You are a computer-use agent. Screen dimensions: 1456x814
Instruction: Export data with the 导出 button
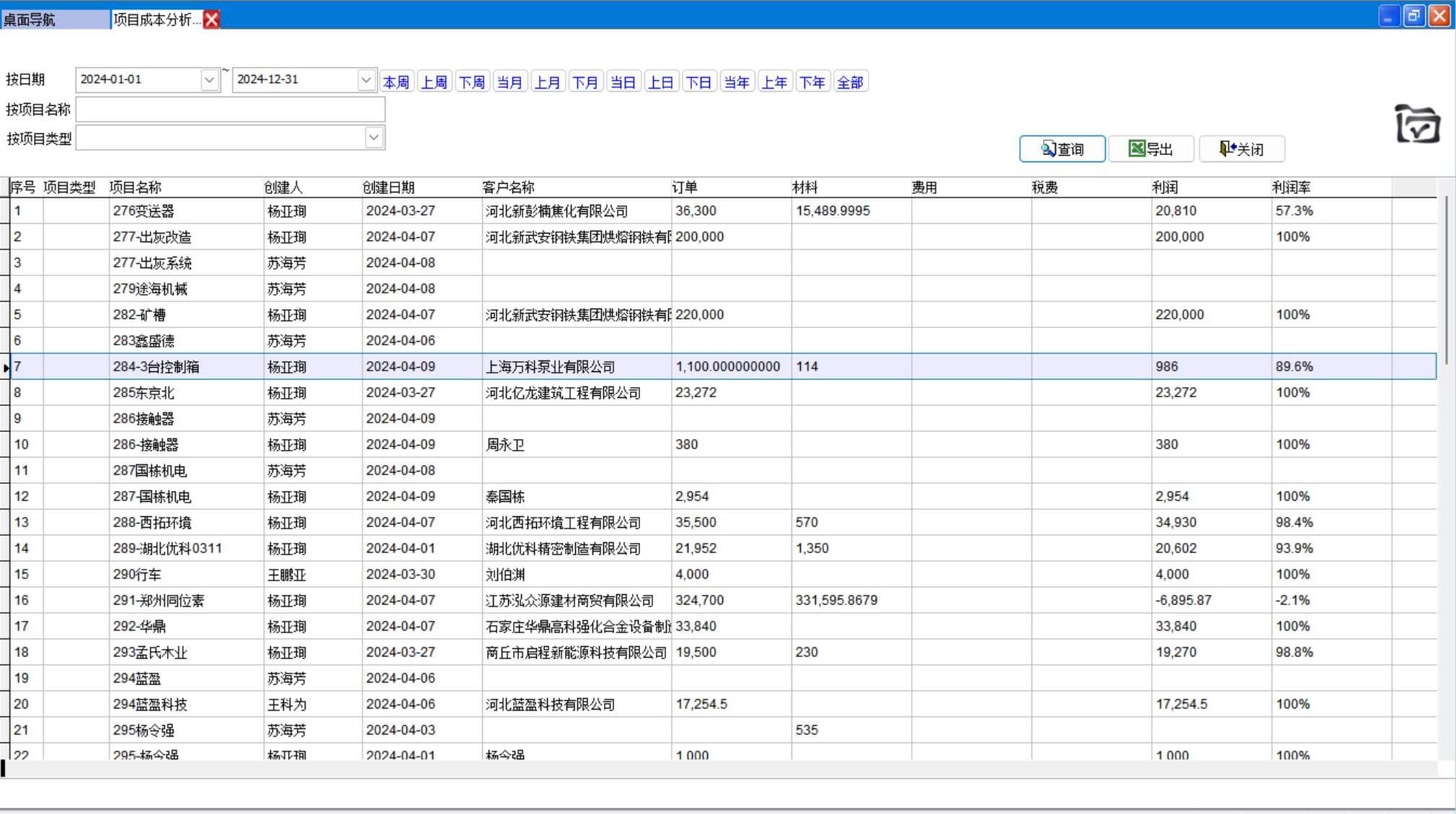click(x=1150, y=149)
